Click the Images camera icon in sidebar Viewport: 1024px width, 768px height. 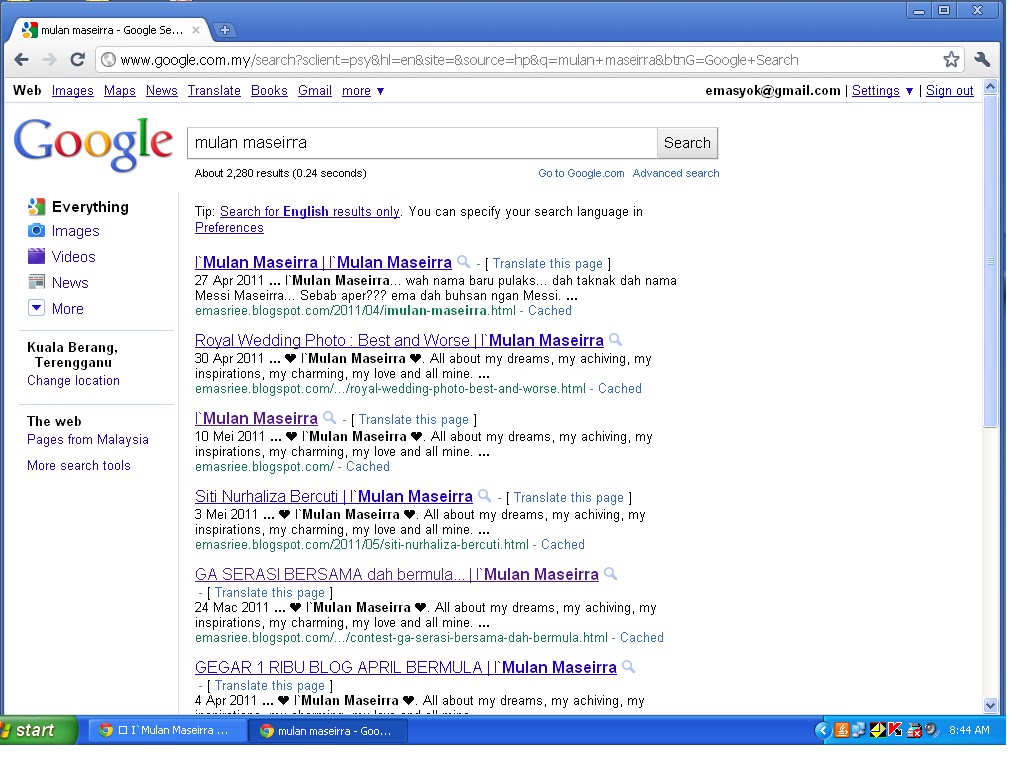(x=36, y=231)
